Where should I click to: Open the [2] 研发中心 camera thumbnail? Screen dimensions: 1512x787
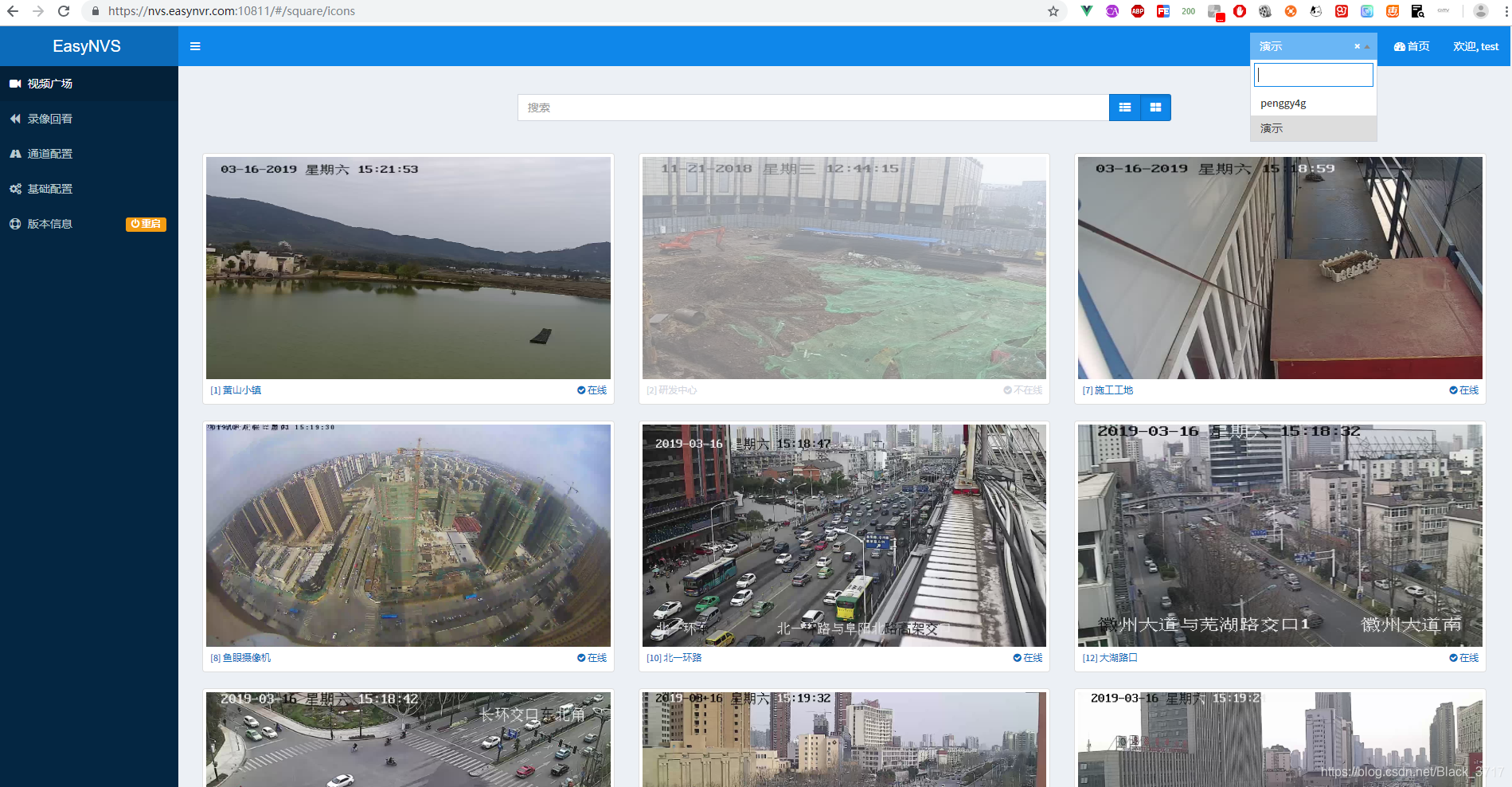point(844,268)
